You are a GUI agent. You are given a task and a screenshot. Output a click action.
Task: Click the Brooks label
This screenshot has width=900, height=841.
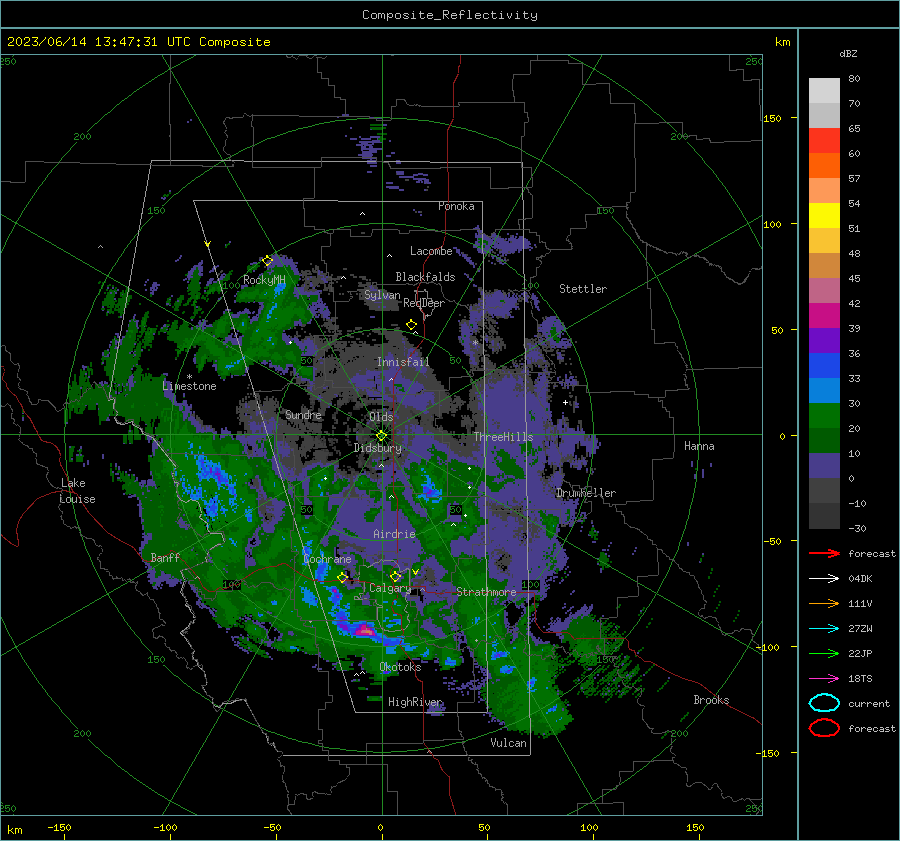click(x=711, y=700)
